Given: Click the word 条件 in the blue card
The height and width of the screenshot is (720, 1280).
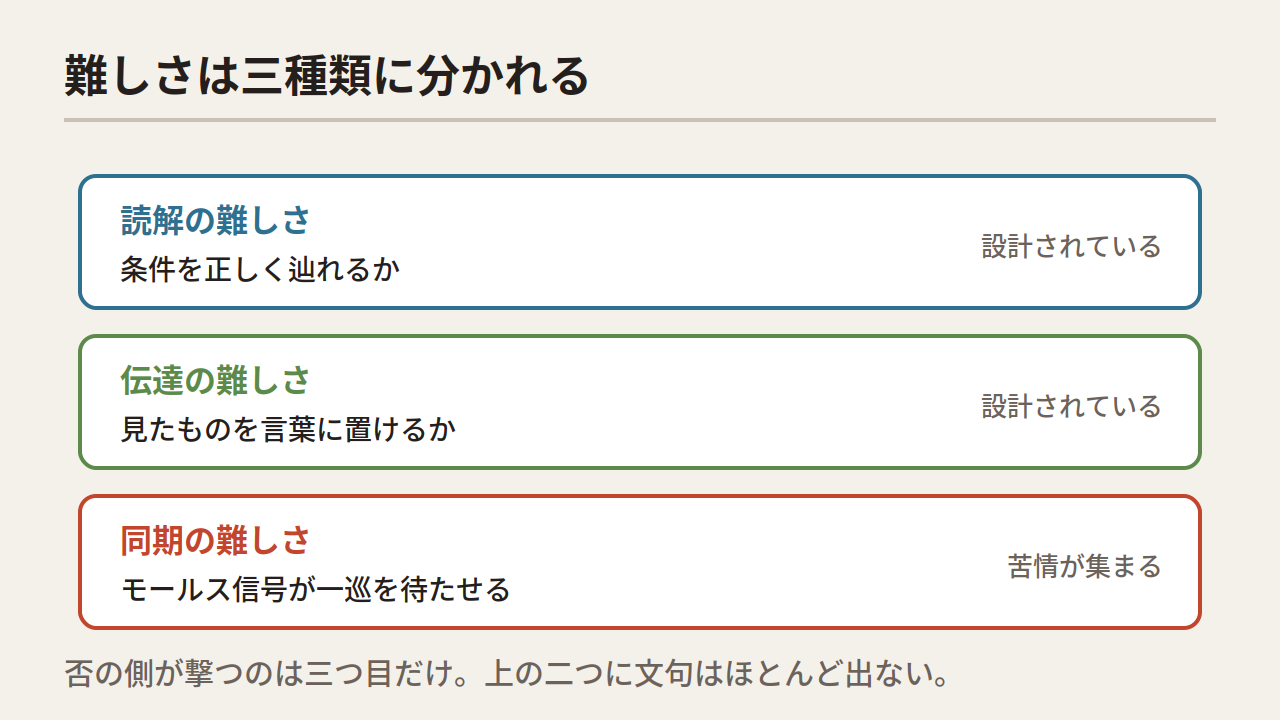Looking at the screenshot, I should [149, 270].
